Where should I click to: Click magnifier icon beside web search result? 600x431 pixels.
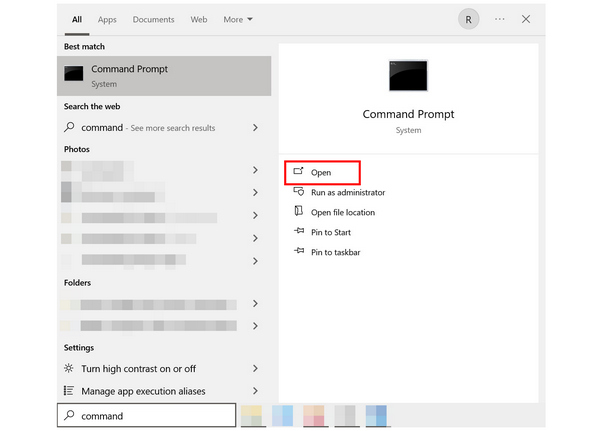click(x=69, y=127)
